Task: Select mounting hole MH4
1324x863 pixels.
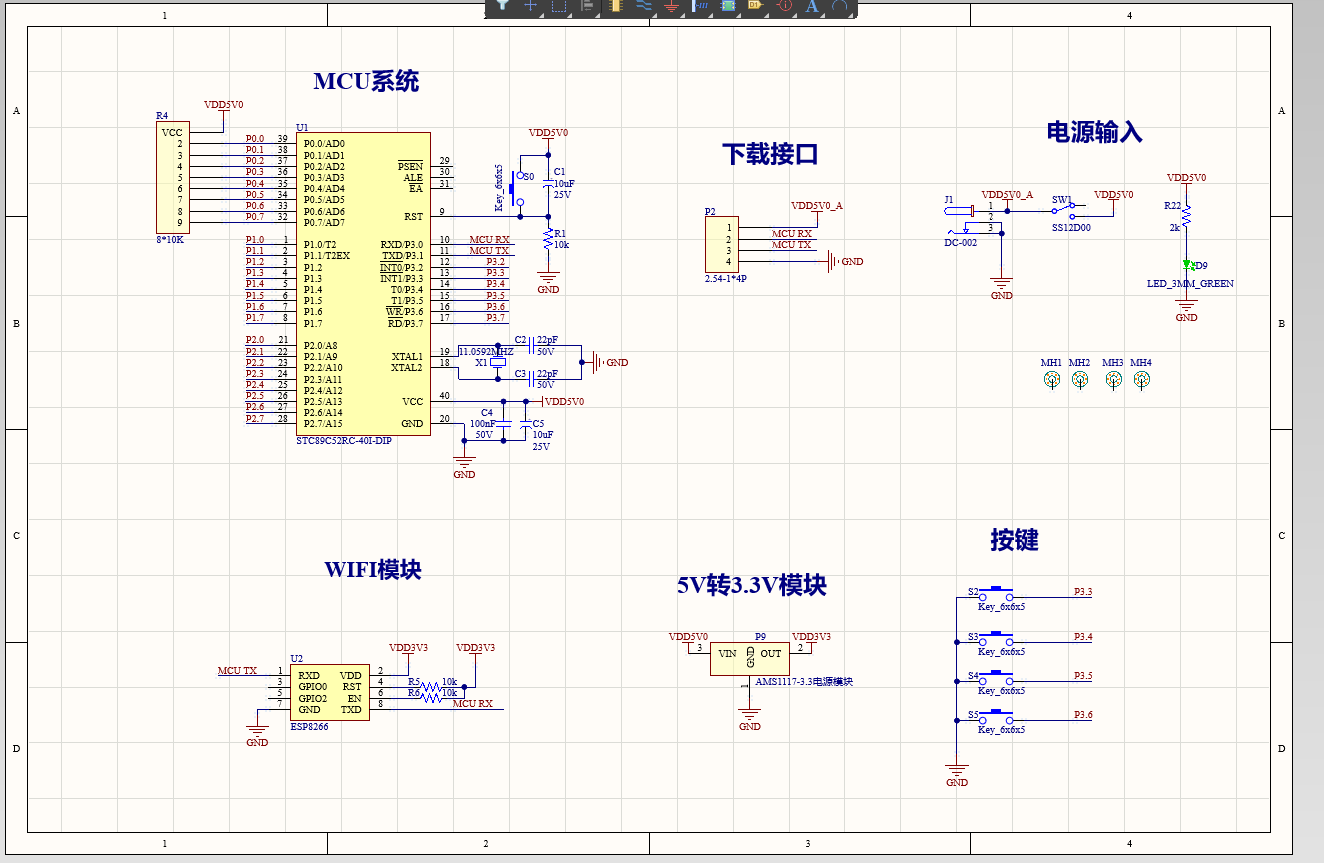Action: click(x=1142, y=380)
